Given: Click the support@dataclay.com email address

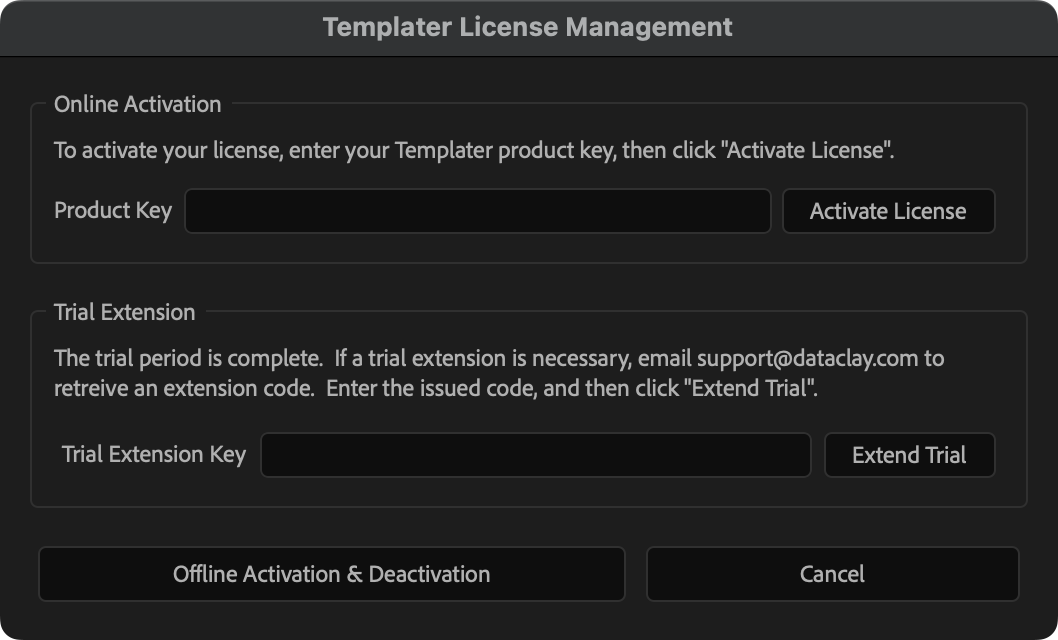Looking at the screenshot, I should 806,359.
